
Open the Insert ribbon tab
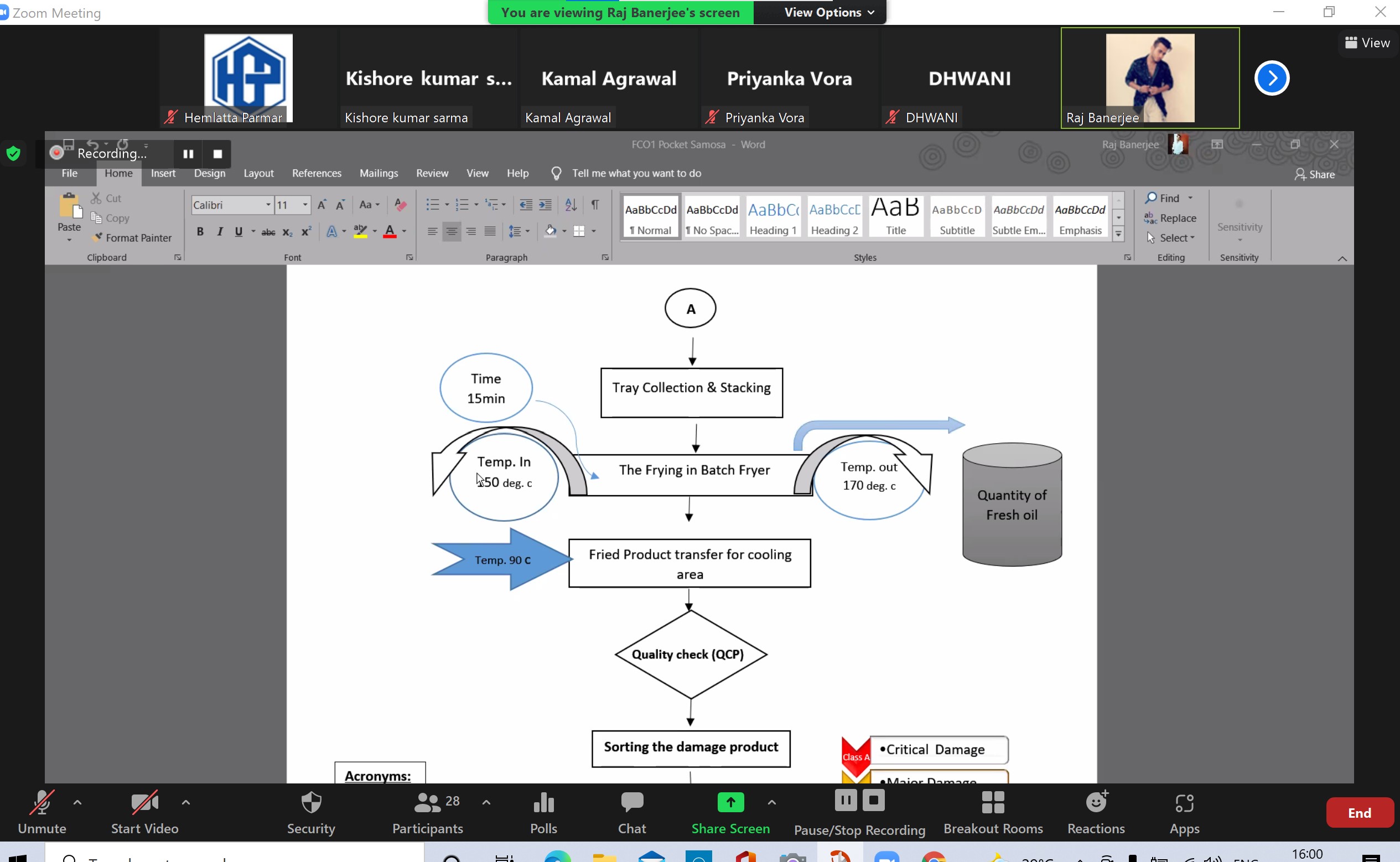point(163,173)
